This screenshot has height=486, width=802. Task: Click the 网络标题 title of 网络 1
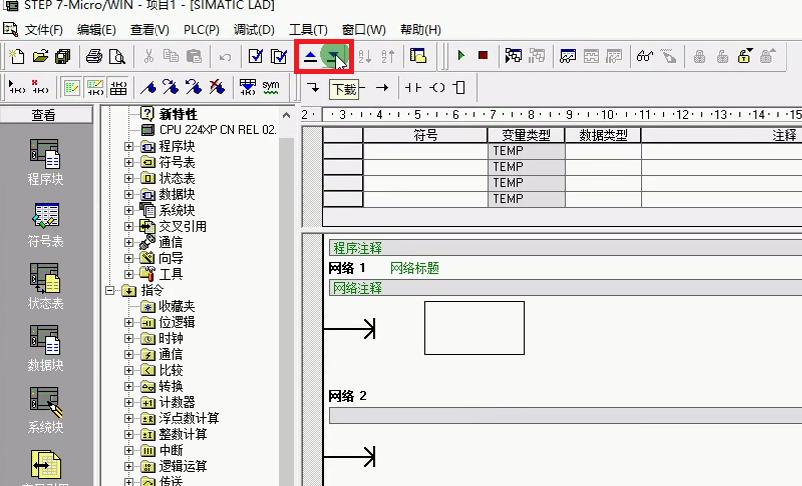pyautogui.click(x=414, y=268)
